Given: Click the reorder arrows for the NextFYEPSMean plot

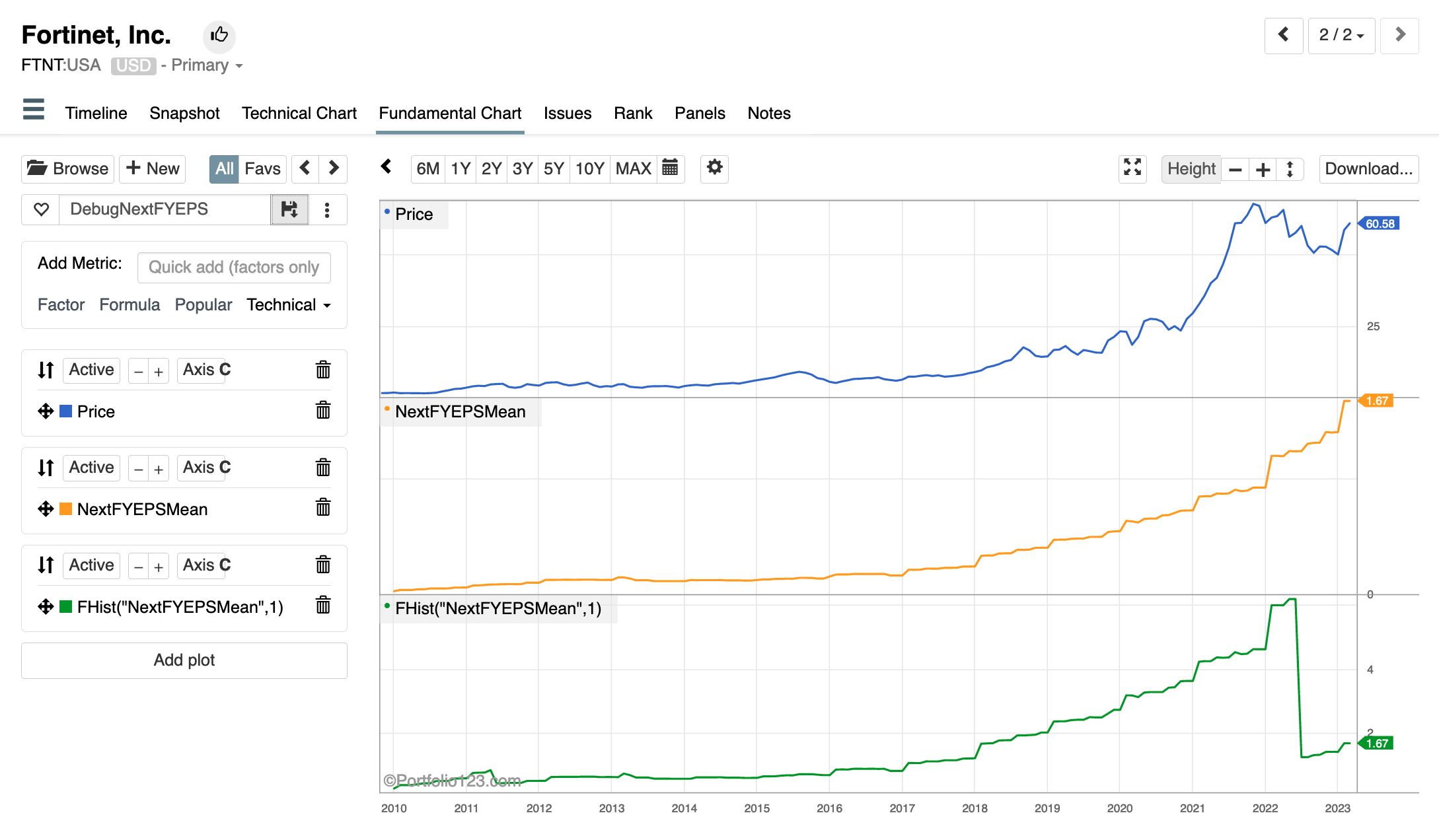Looking at the screenshot, I should (46, 468).
